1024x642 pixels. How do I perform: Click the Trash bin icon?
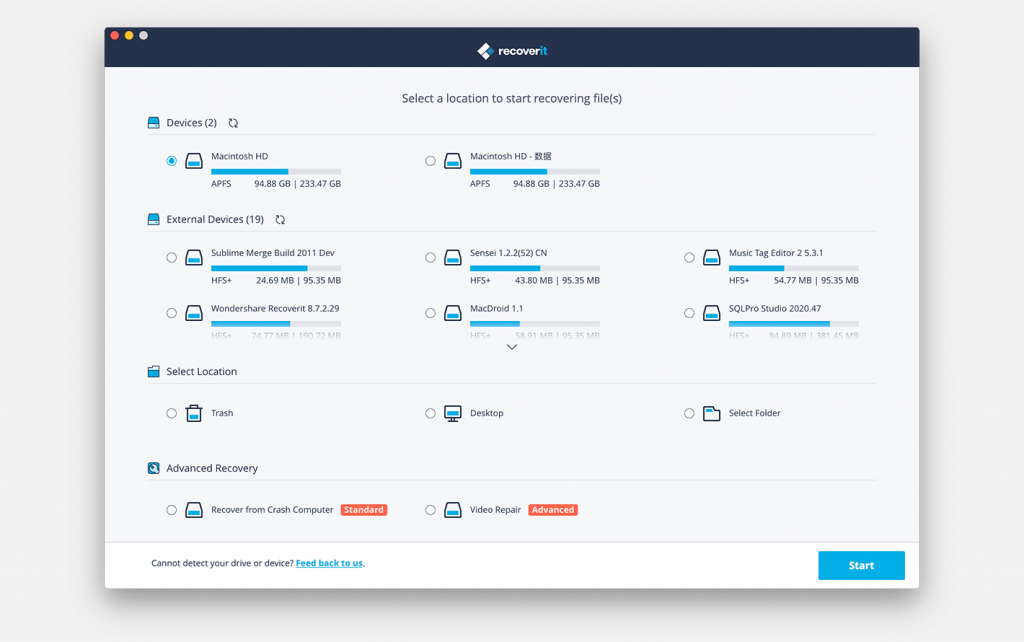point(194,413)
